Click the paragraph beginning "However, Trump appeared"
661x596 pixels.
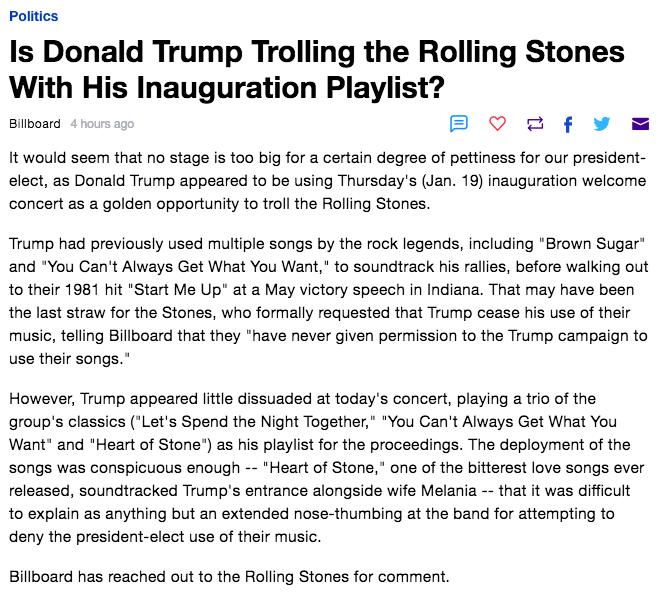327,468
